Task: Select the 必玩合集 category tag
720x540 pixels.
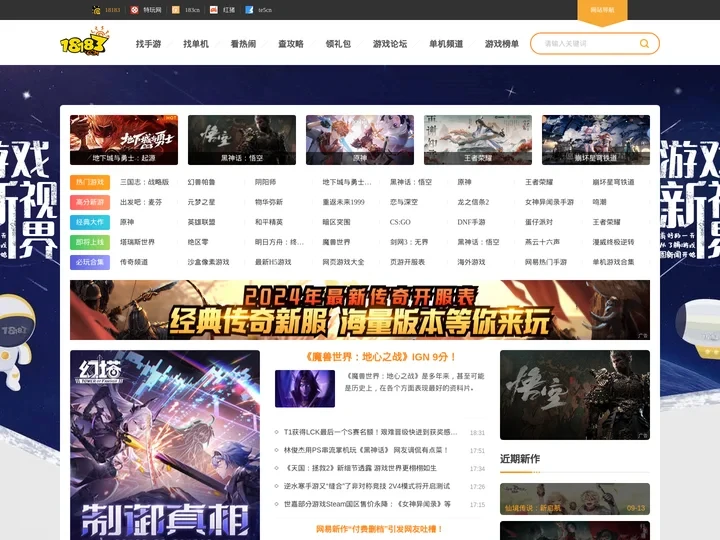Action: tap(90, 262)
